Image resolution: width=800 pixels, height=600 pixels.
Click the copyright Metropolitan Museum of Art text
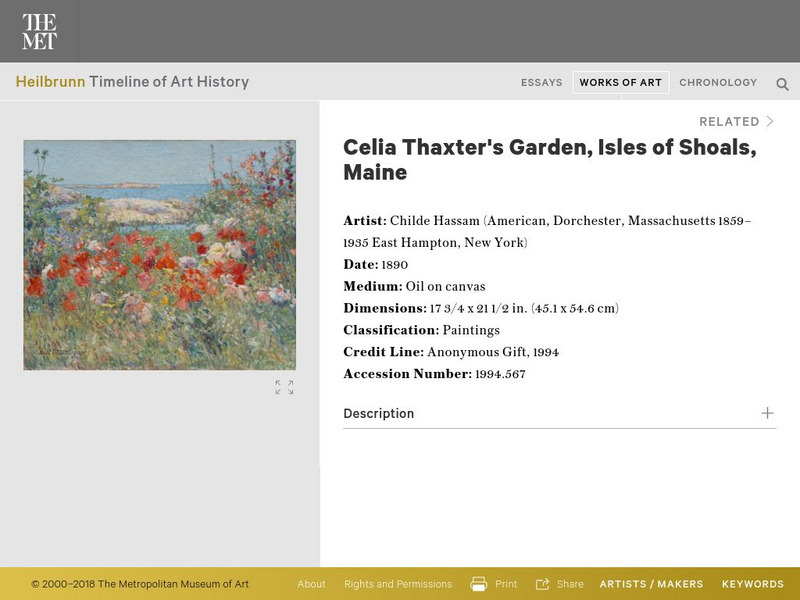pyautogui.click(x=140, y=584)
